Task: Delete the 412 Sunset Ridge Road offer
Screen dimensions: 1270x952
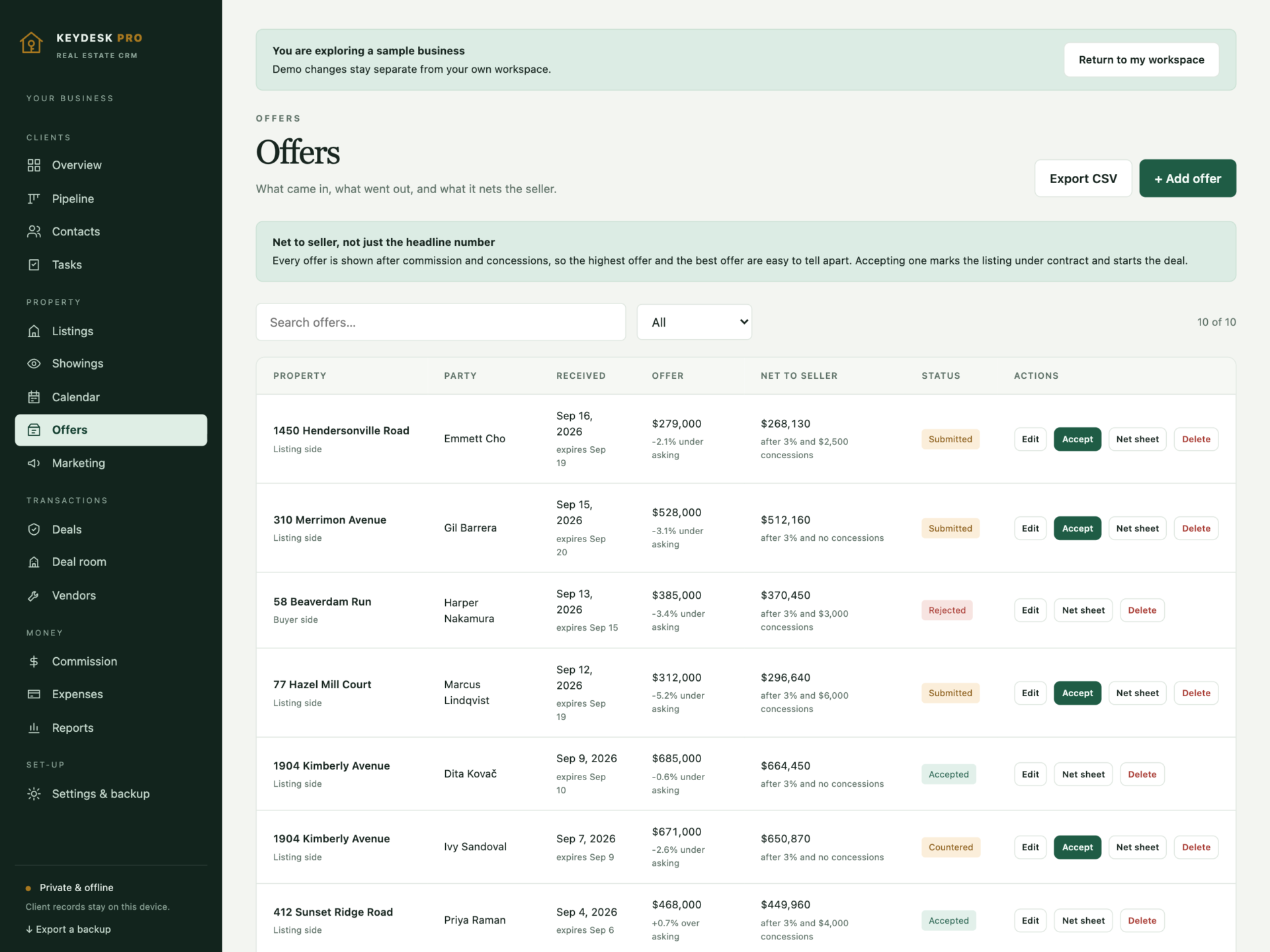Action: point(1142,920)
